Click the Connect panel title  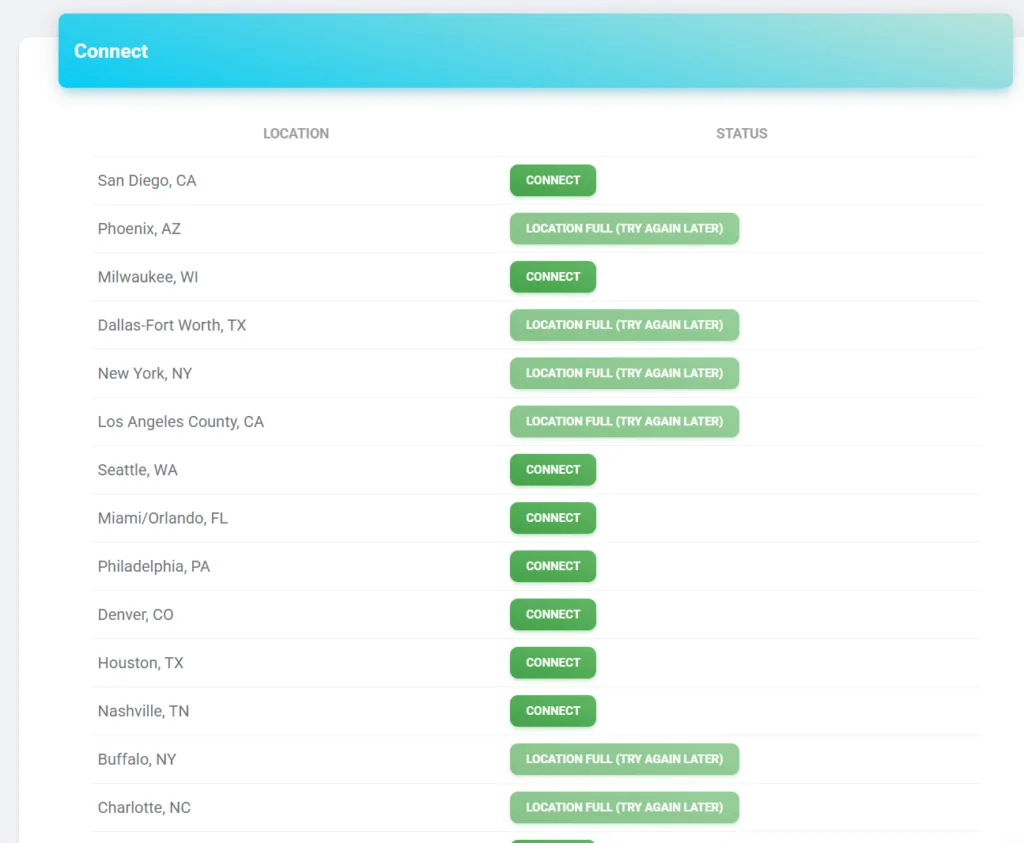point(111,52)
